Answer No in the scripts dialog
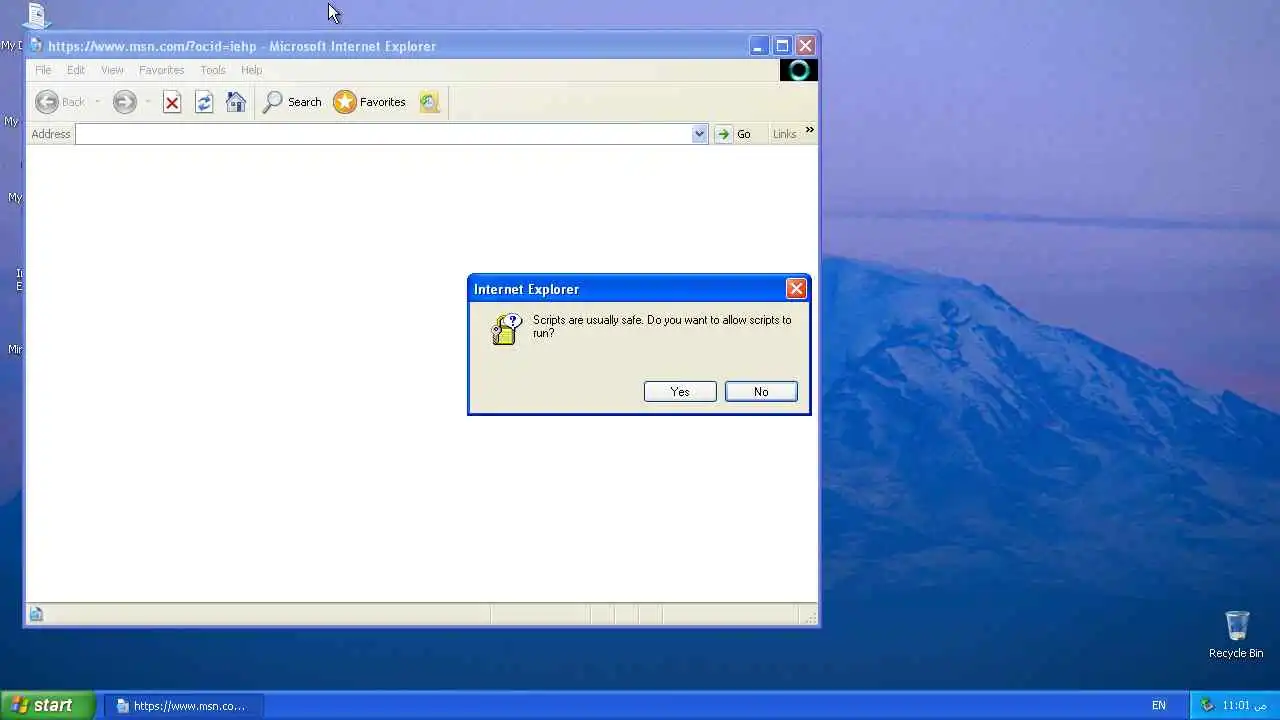Viewport: 1280px width, 720px height. 761,392
